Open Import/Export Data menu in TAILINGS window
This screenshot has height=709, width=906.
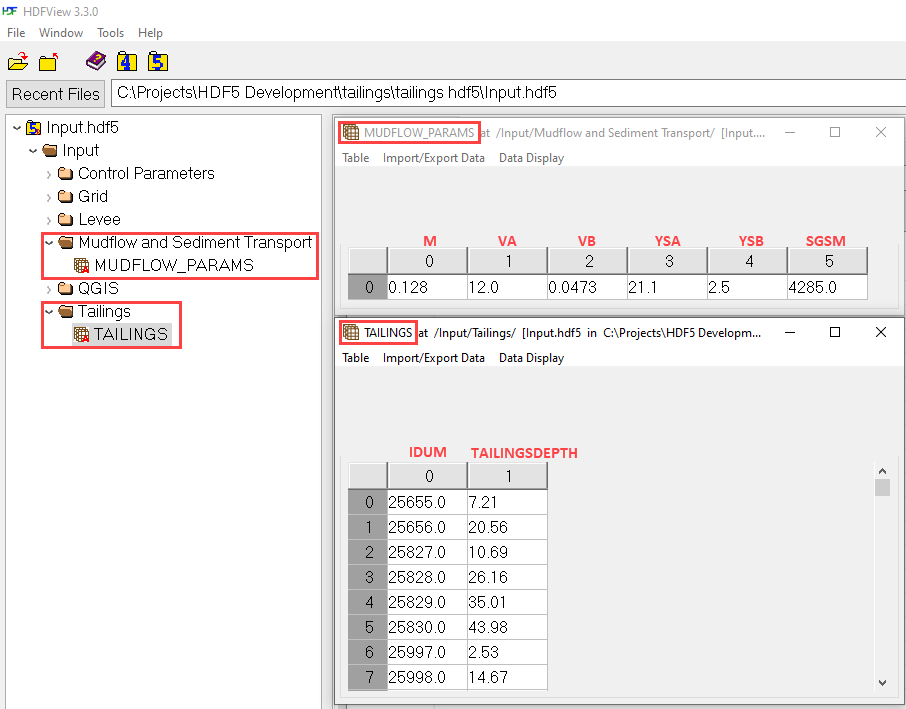click(433, 358)
